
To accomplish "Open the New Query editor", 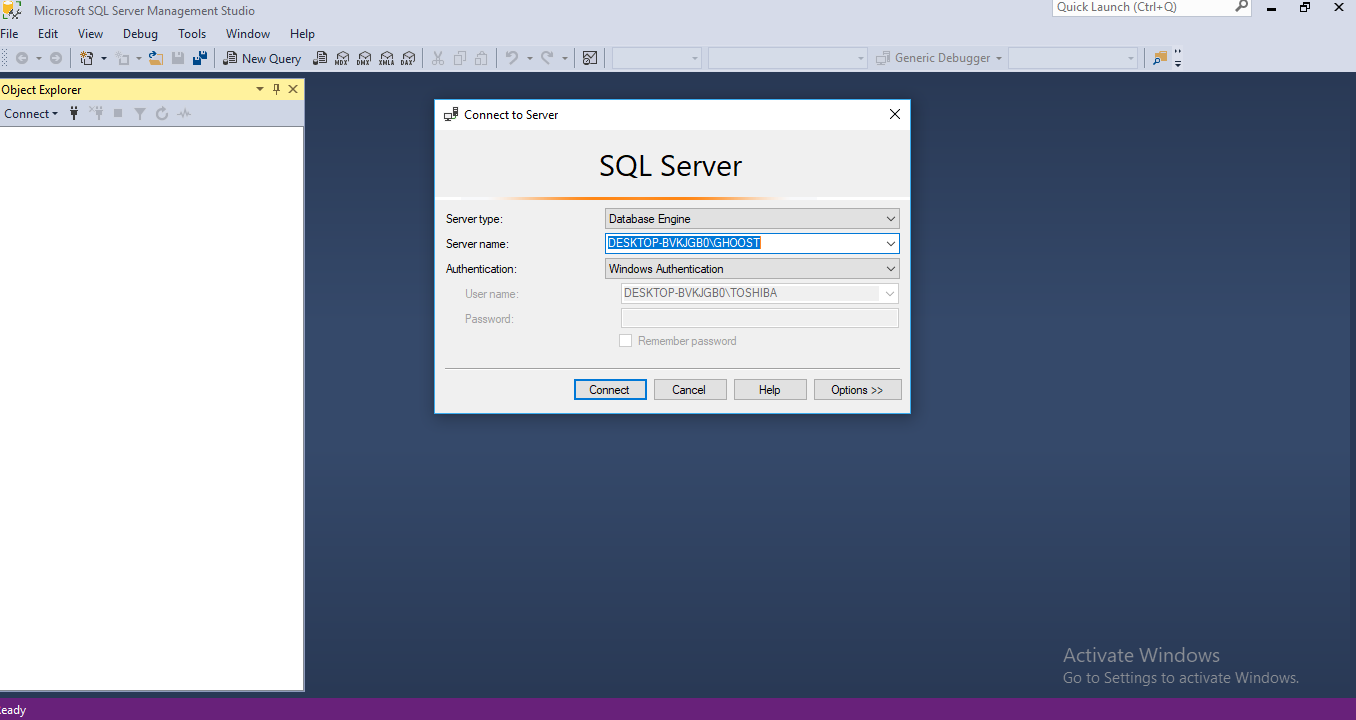I will [262, 58].
